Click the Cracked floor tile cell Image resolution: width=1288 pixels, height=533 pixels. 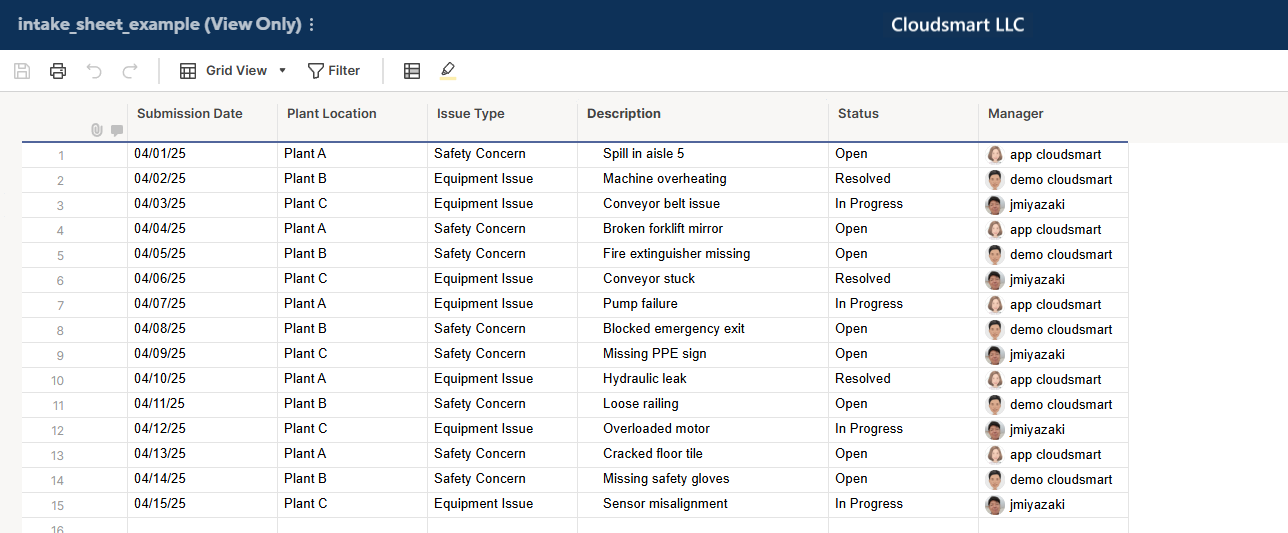click(x=703, y=454)
